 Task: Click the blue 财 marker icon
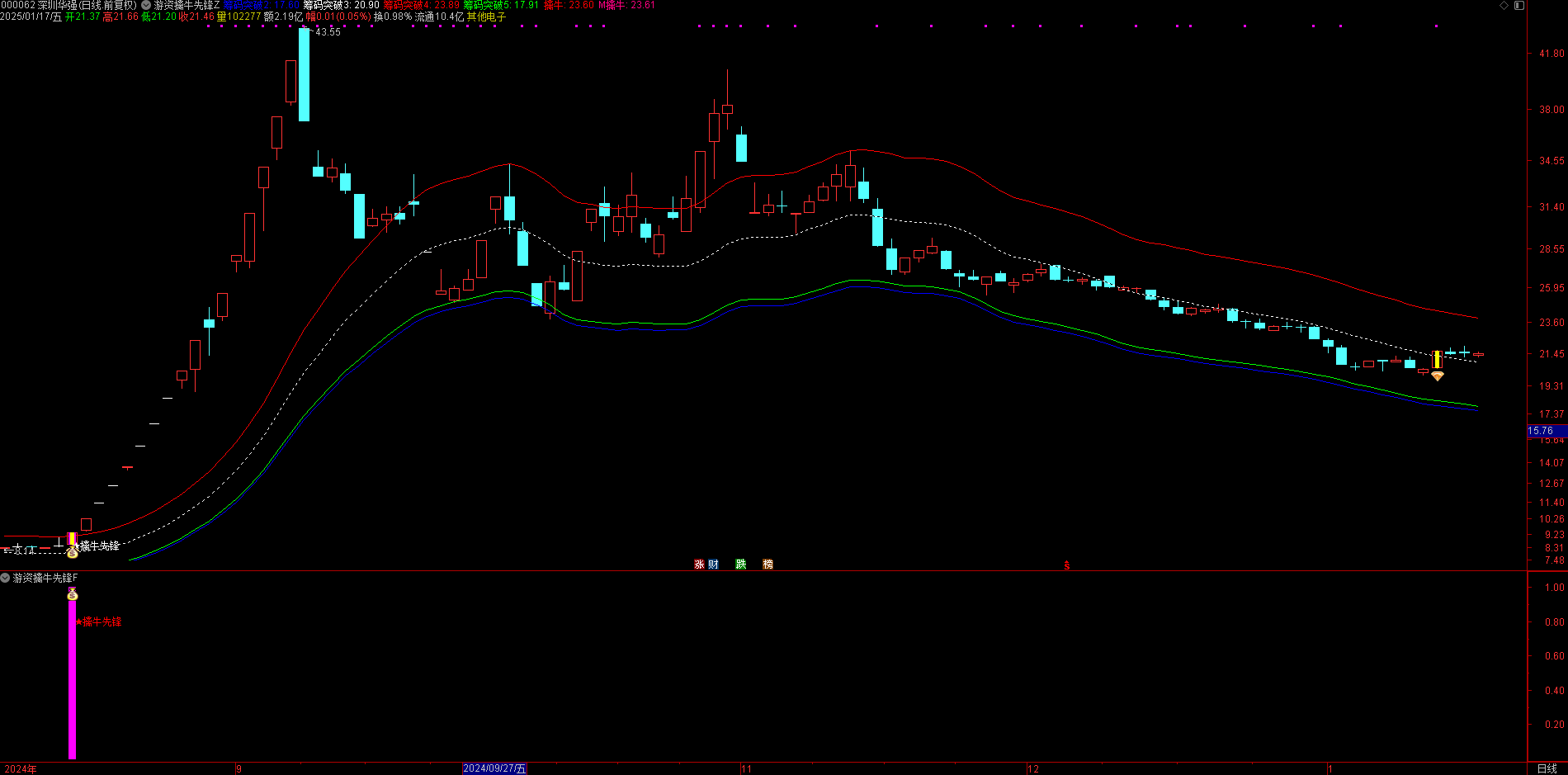[713, 565]
